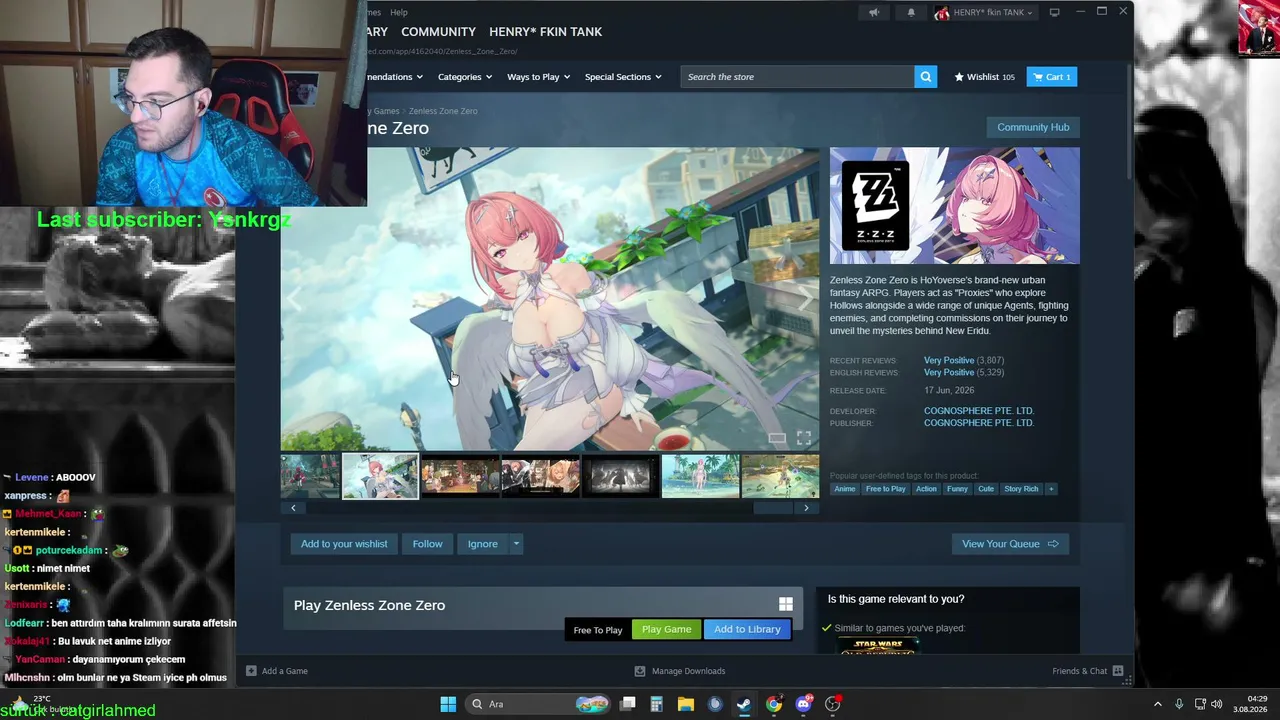Click the Windows platform icon
1280x720 pixels.
pos(786,604)
